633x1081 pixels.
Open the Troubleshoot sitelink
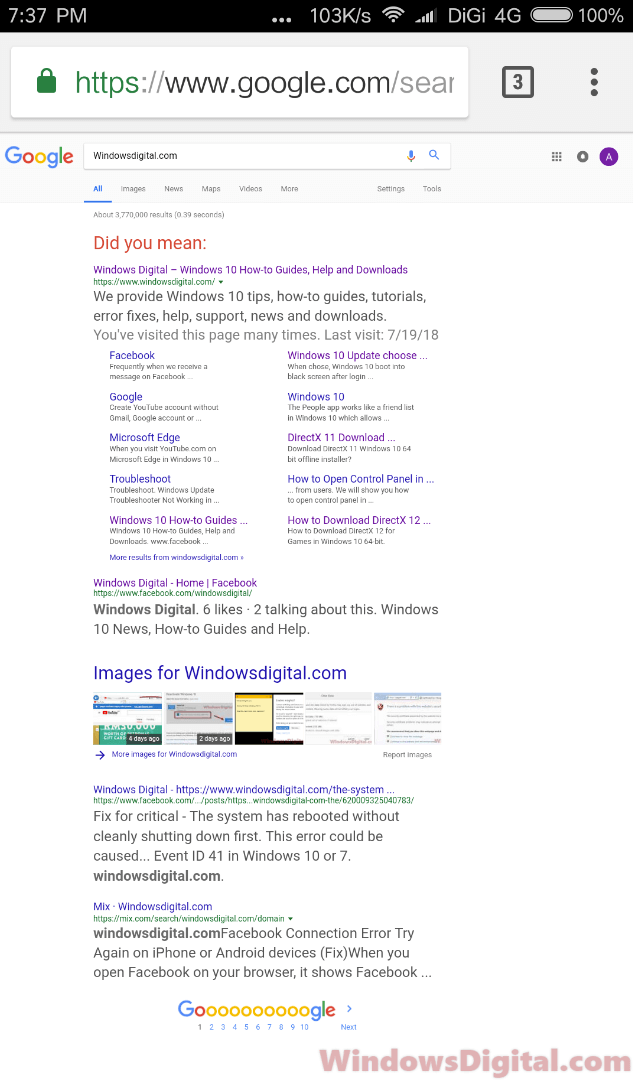tap(140, 478)
